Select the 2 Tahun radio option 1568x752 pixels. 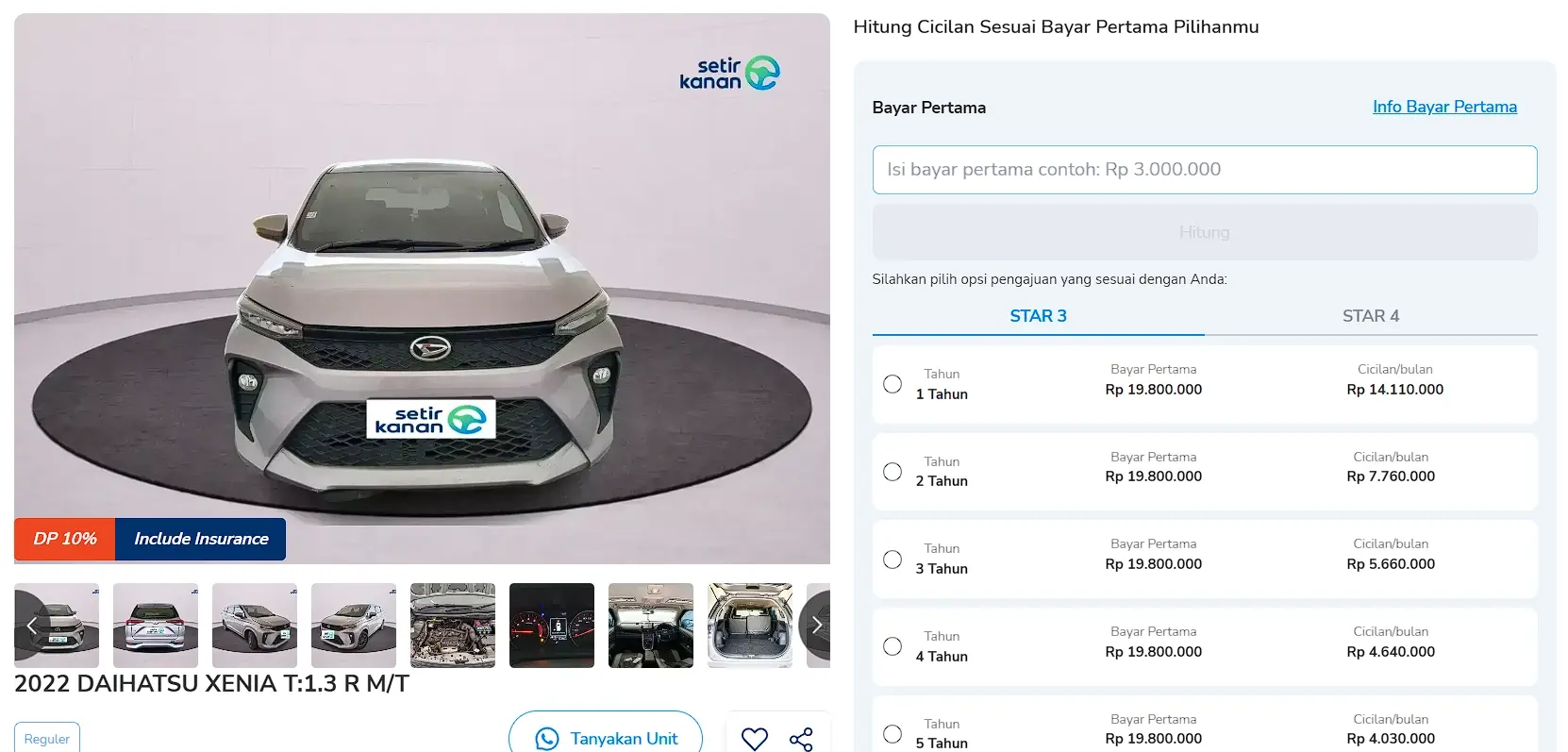(x=892, y=472)
